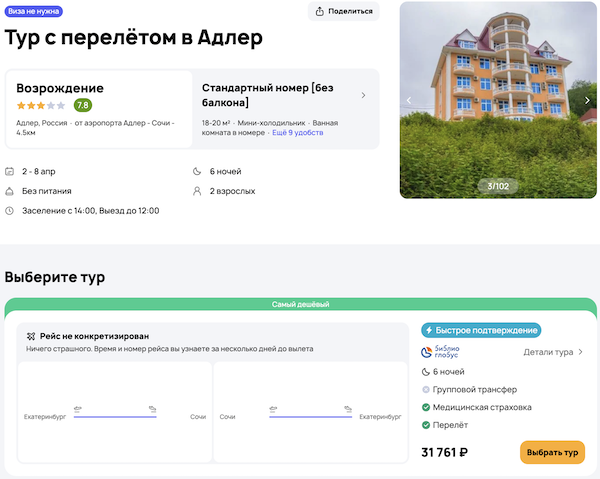Click the calendar icon beside 2 - 8 апр
Viewport: 600px width, 479px height.
10,171
